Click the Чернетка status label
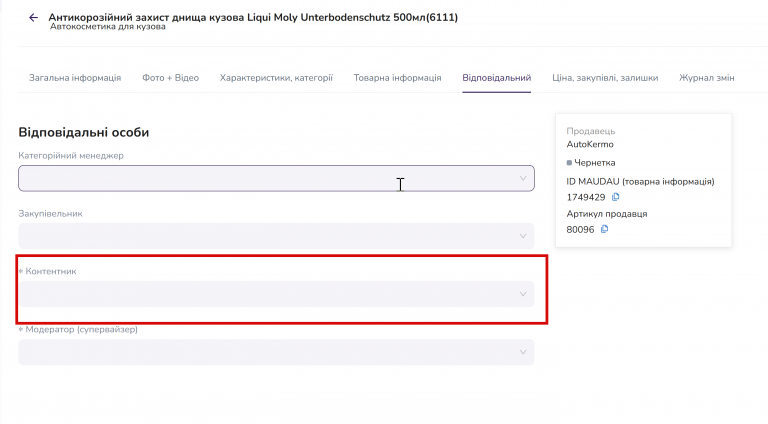Screen dimensions: 768x424 click(x=595, y=163)
